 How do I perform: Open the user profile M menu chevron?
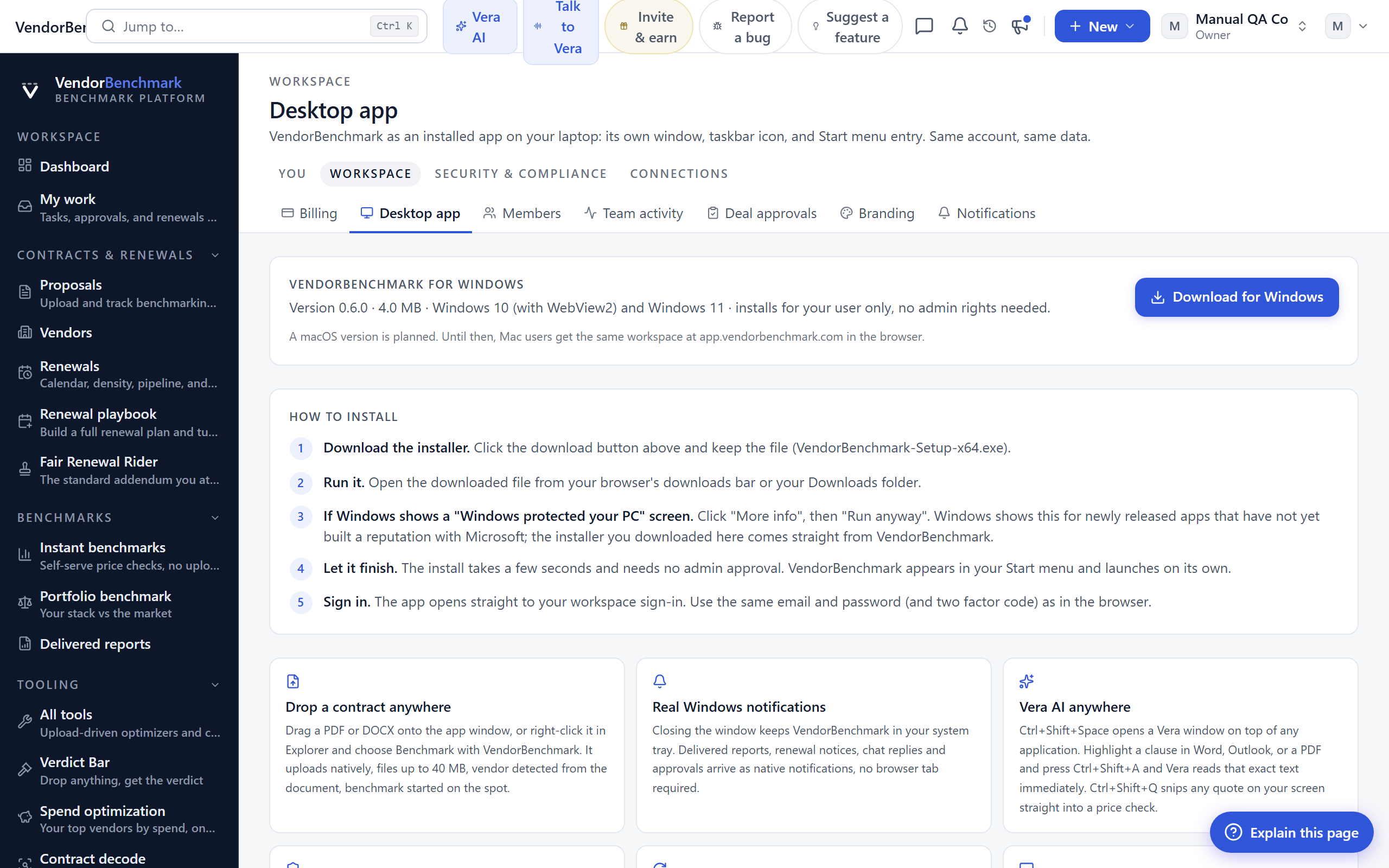pyautogui.click(x=1363, y=27)
